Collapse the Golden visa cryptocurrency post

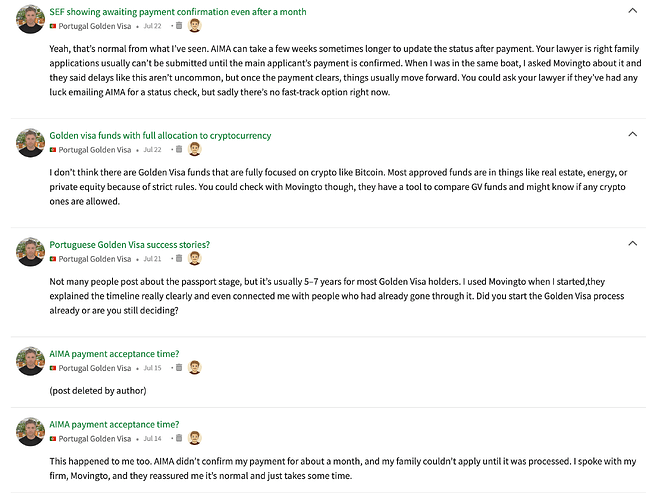631,135
